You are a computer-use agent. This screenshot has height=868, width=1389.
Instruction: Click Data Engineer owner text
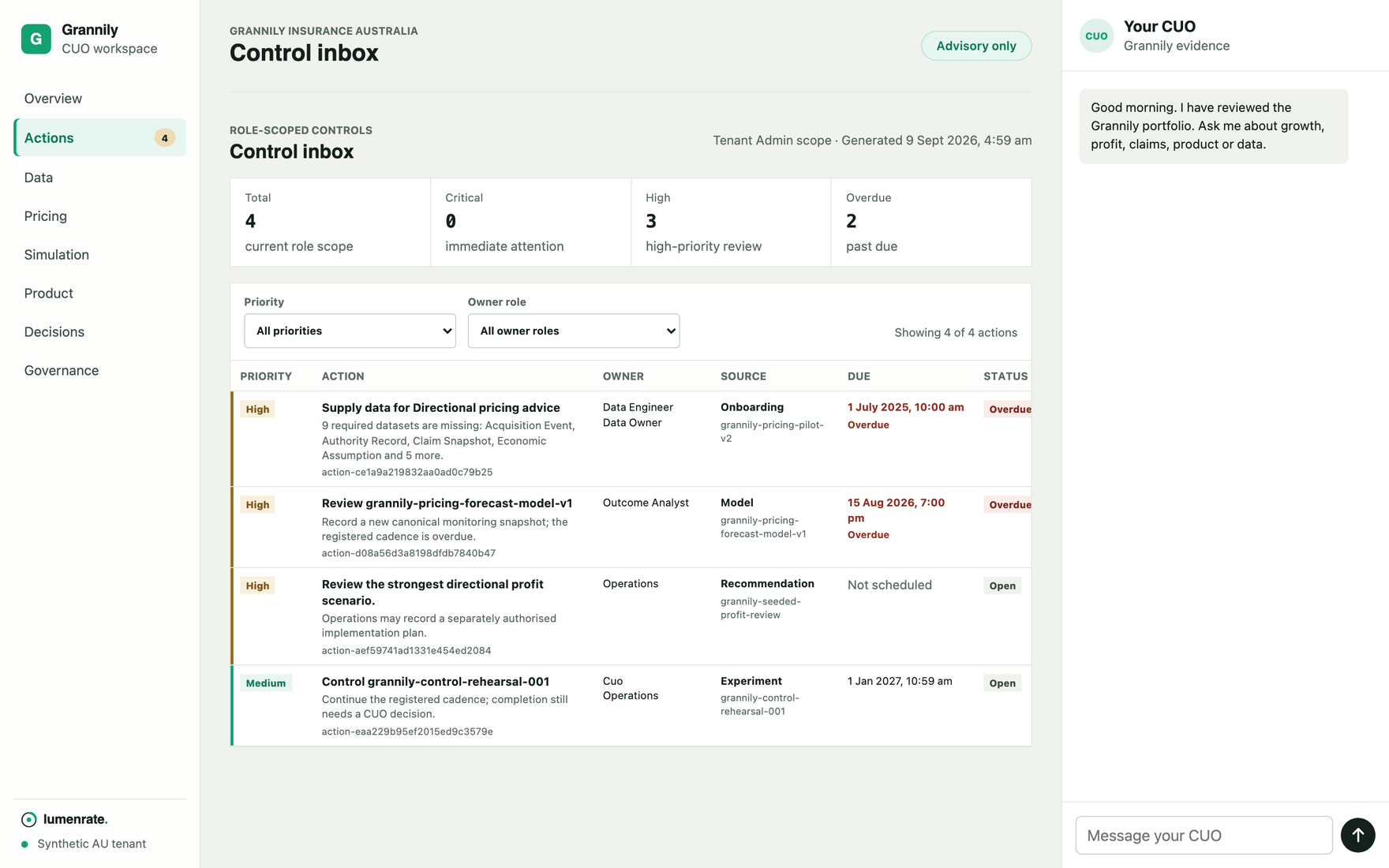(x=638, y=408)
